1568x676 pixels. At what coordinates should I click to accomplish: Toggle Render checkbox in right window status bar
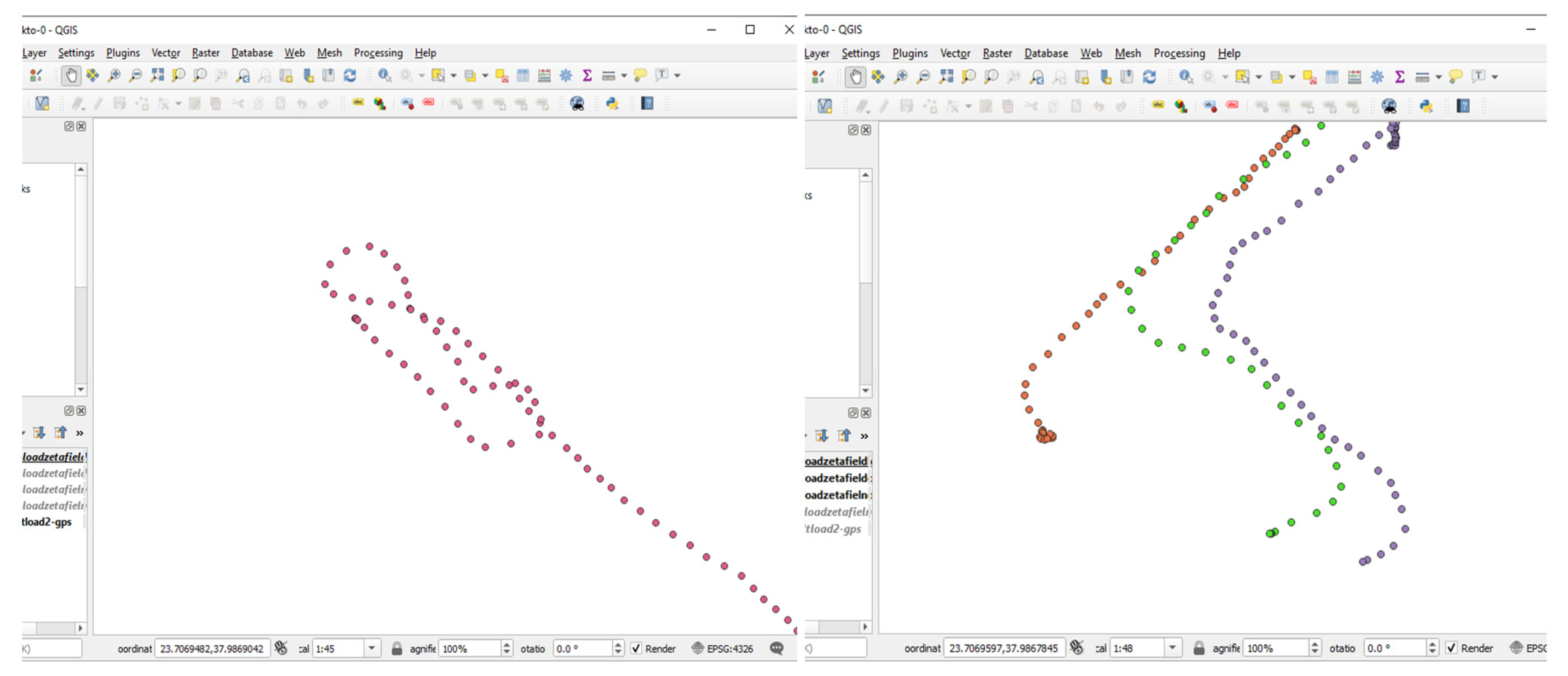coord(1451,648)
